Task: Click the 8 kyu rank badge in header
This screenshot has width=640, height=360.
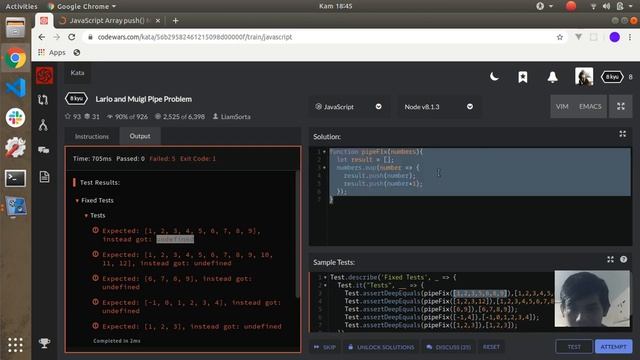Action: [x=612, y=77]
